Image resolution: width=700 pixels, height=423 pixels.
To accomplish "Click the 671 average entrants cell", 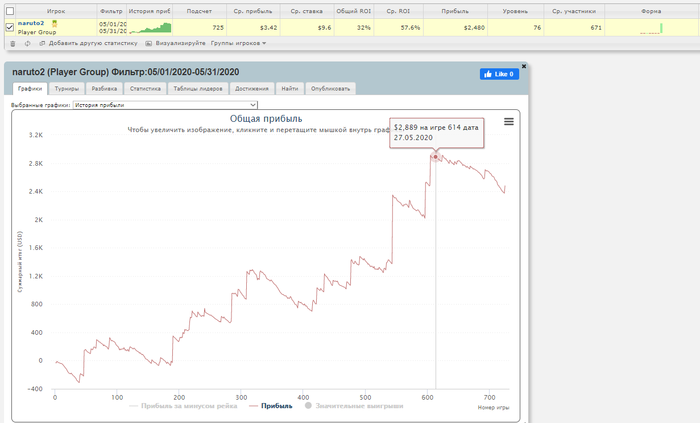I will pos(574,28).
